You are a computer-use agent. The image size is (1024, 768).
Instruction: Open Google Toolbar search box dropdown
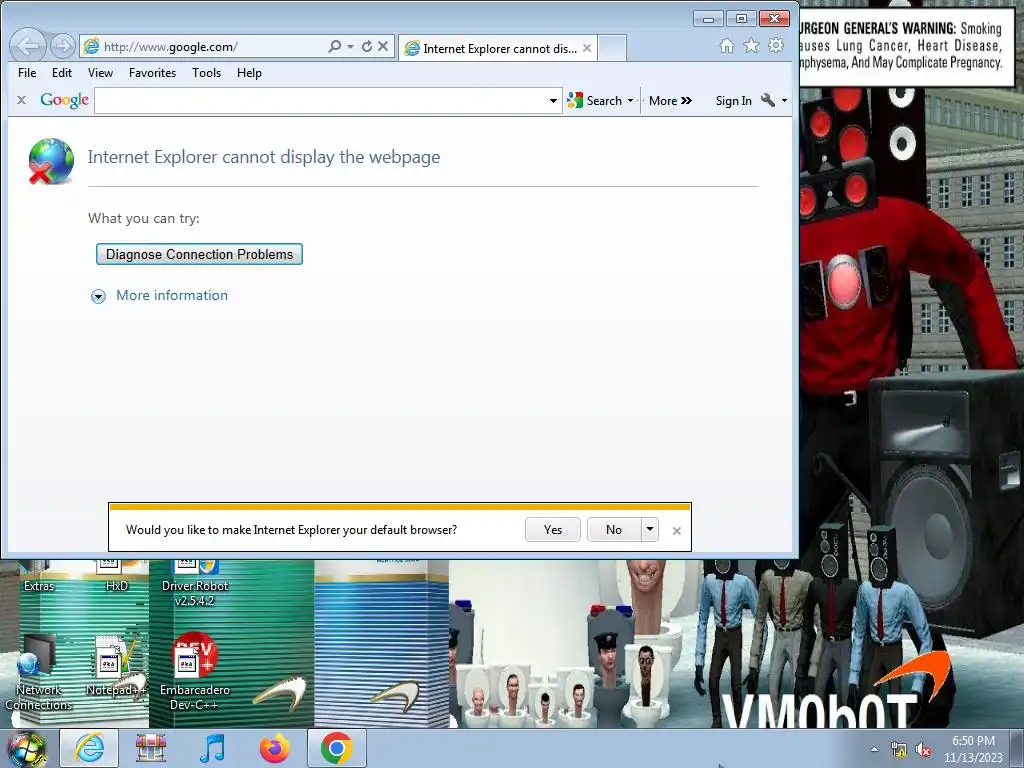pos(553,101)
